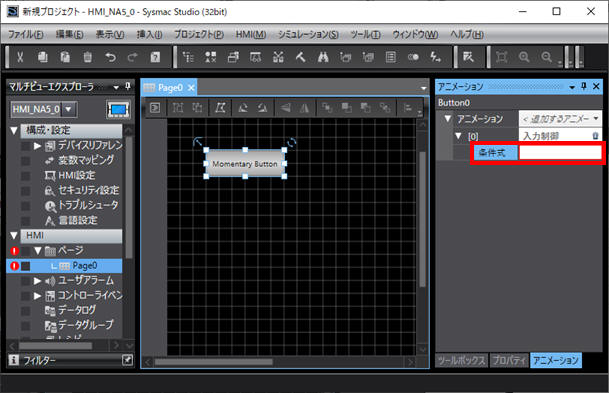
Task: Click the canvas vertical scrollbar thumb
Action: tap(423, 219)
